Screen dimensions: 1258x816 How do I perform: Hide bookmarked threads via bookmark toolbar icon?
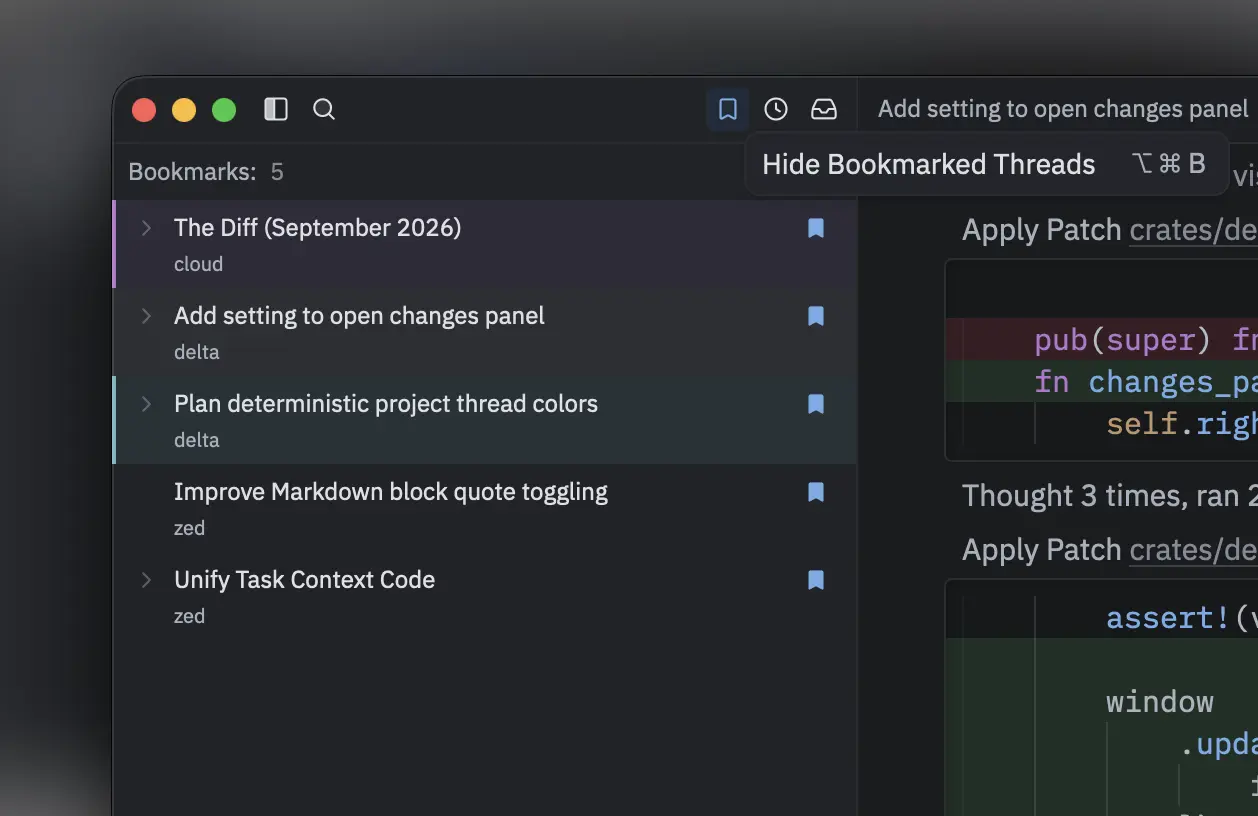pyautogui.click(x=728, y=109)
